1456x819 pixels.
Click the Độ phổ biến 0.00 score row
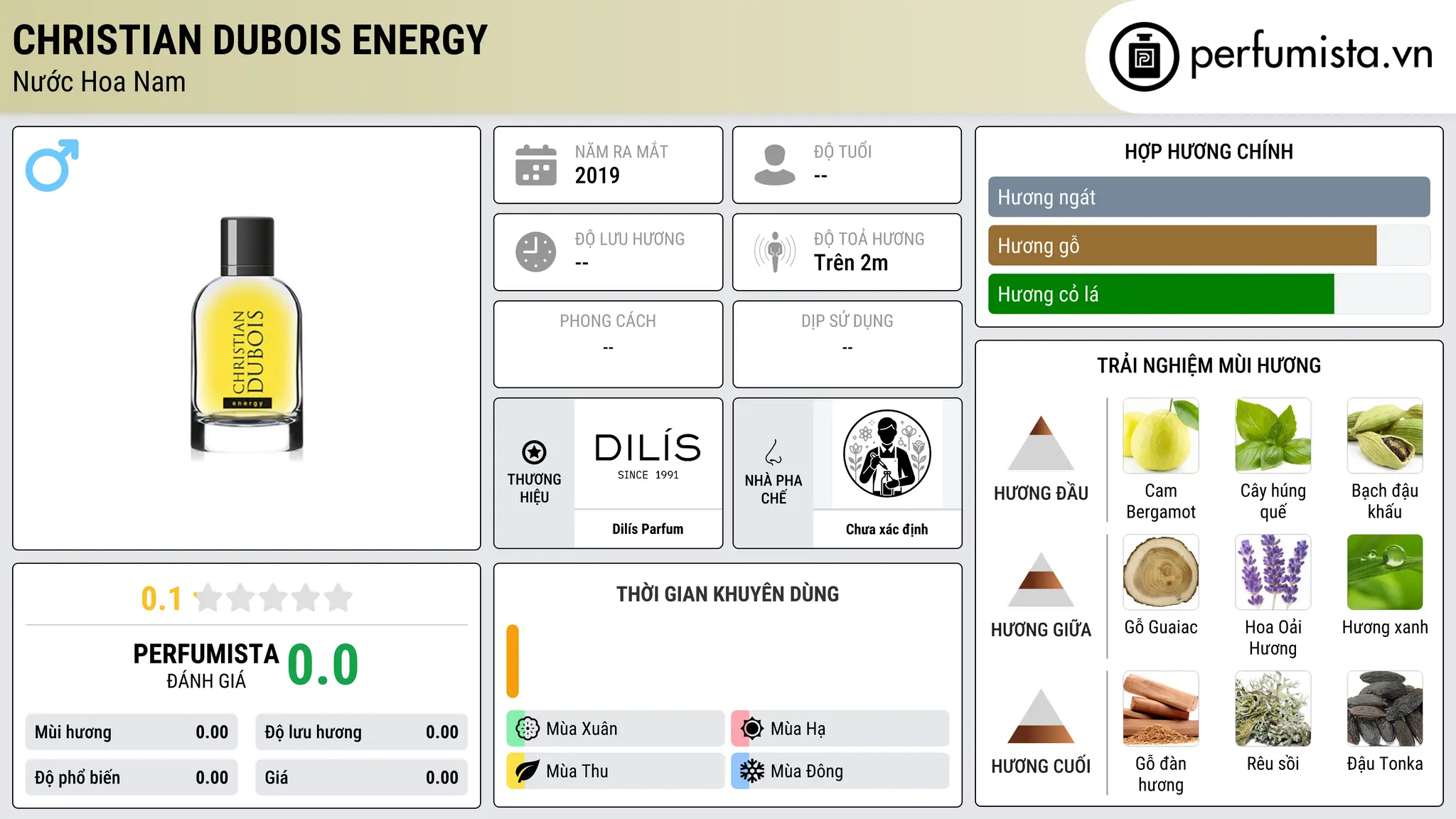[x=132, y=778]
